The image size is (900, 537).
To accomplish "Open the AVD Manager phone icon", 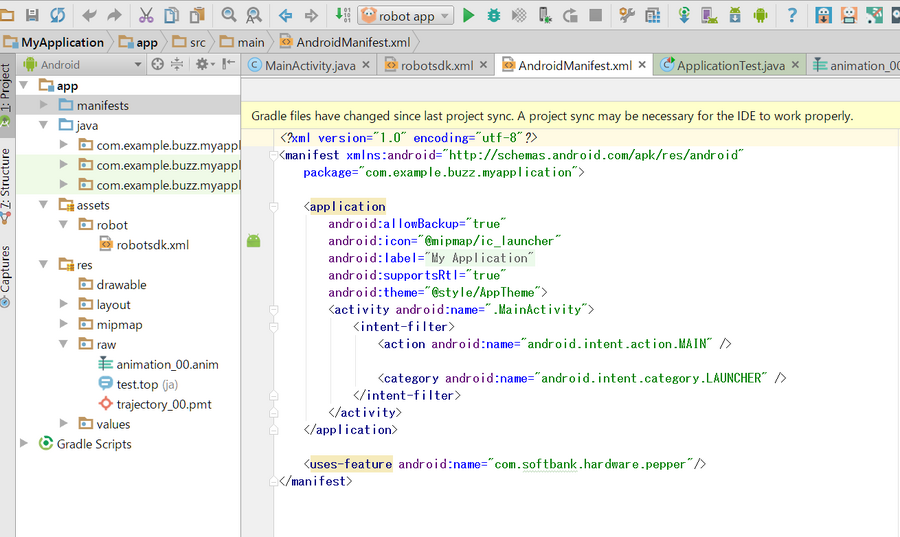I will (x=710, y=15).
